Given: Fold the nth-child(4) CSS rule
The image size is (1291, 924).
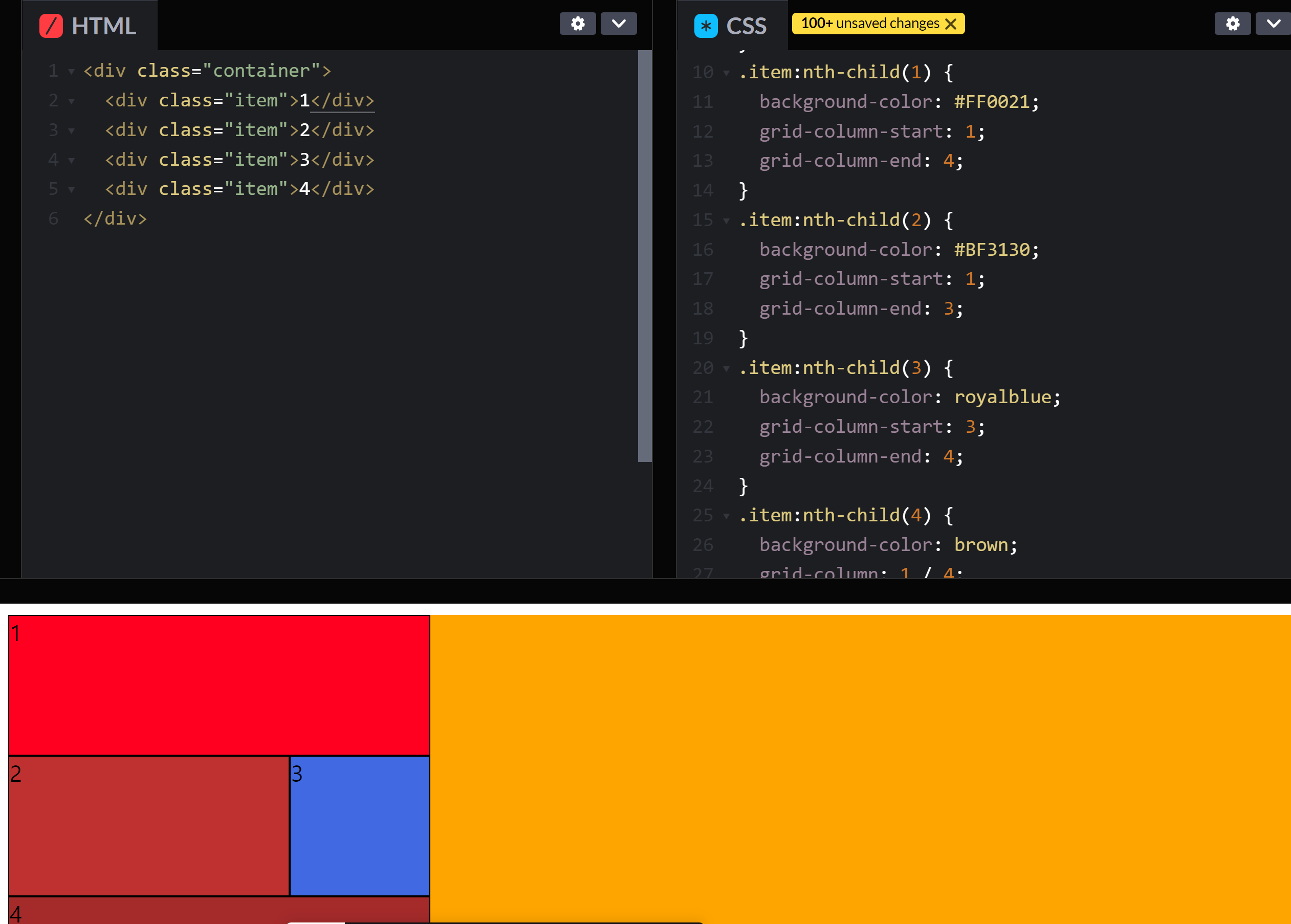Looking at the screenshot, I should (727, 516).
